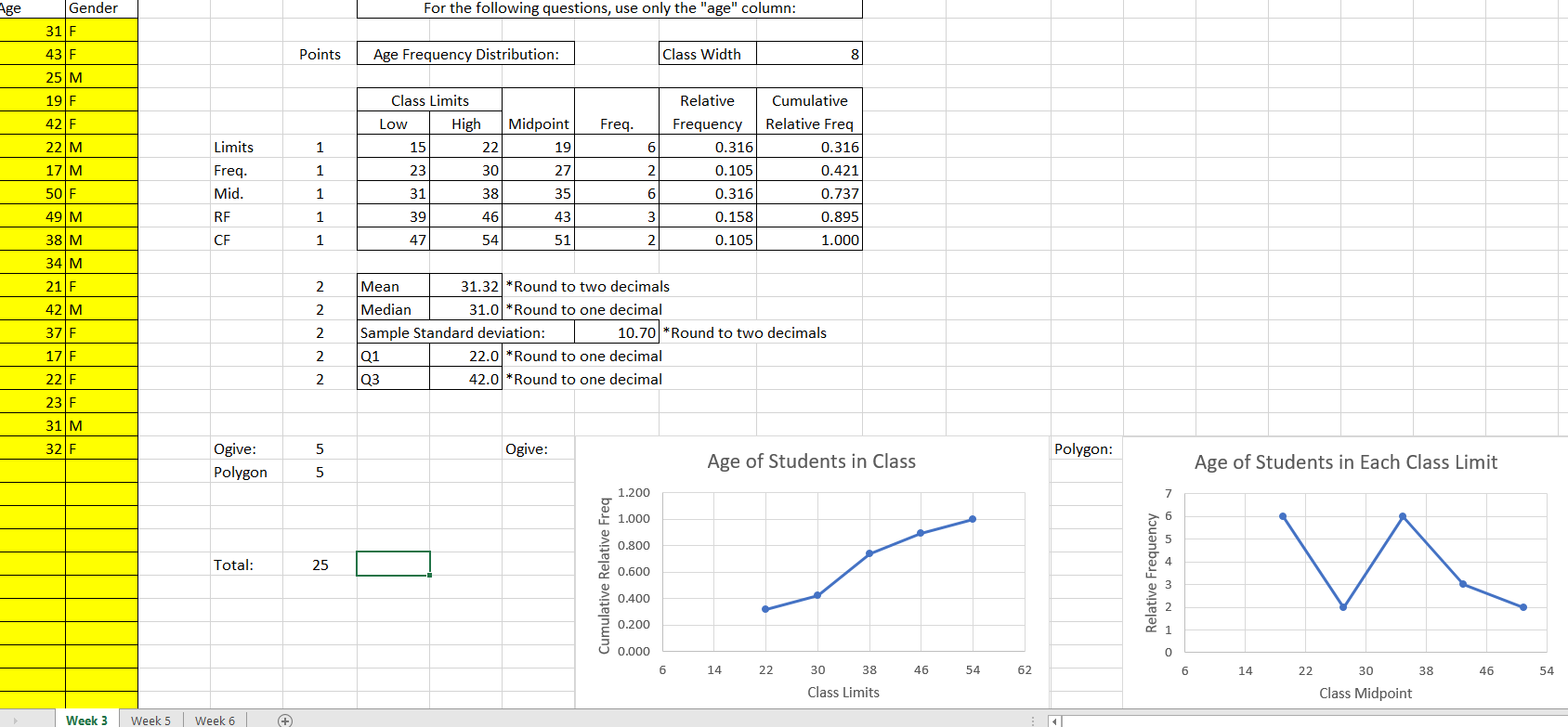Click the Class Limits header cell
Image resolution: width=1568 pixels, height=727 pixels.
coord(429,100)
